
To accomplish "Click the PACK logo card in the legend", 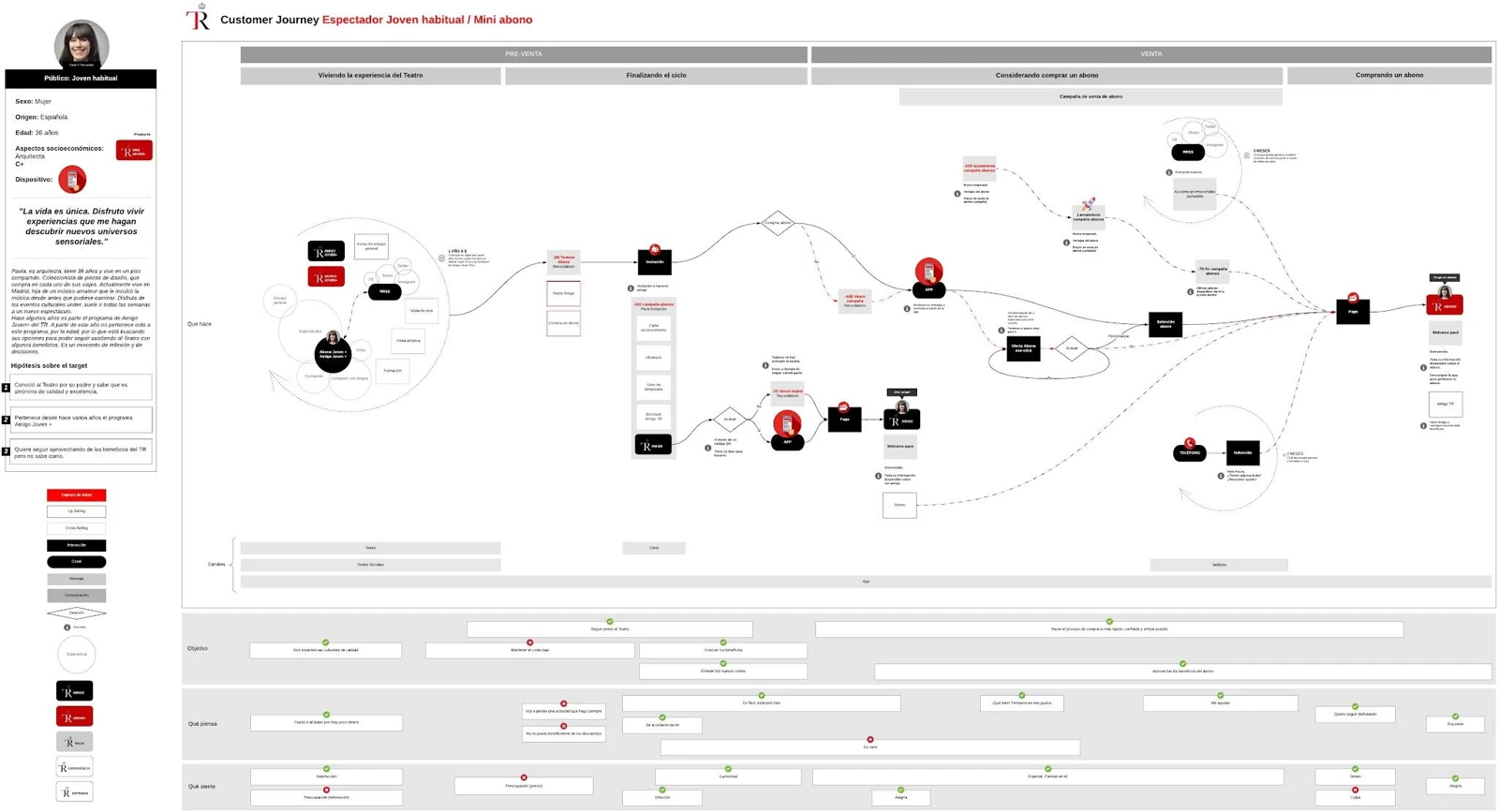I will tap(75, 743).
